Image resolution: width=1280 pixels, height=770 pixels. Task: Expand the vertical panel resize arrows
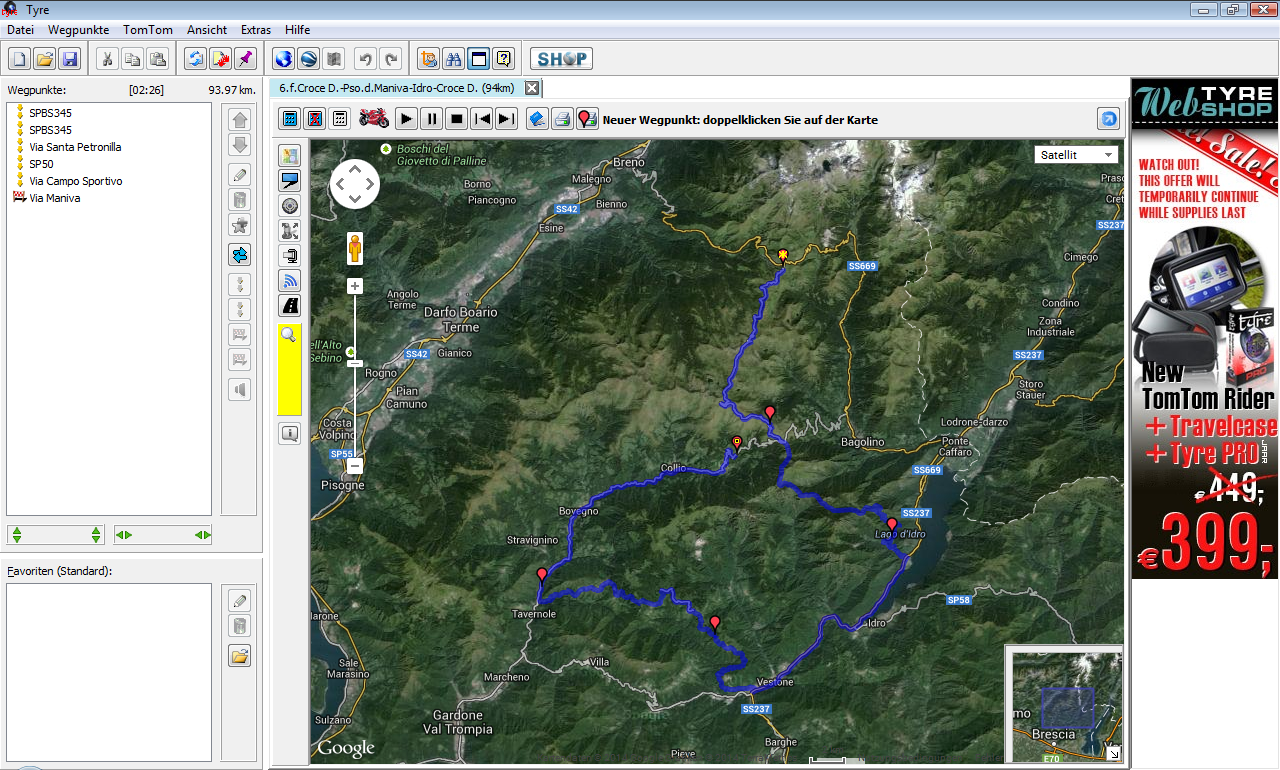tap(55, 535)
